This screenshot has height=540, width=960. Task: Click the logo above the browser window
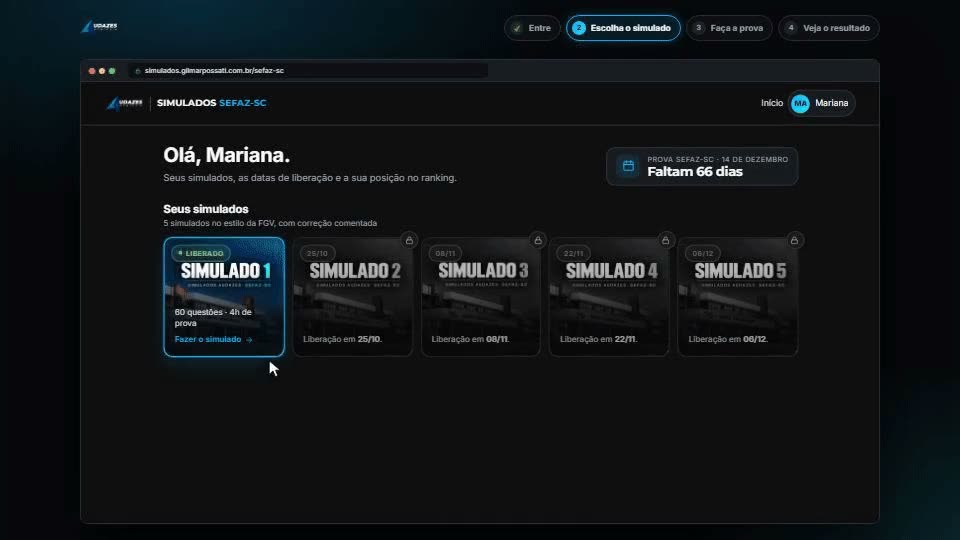(99, 26)
